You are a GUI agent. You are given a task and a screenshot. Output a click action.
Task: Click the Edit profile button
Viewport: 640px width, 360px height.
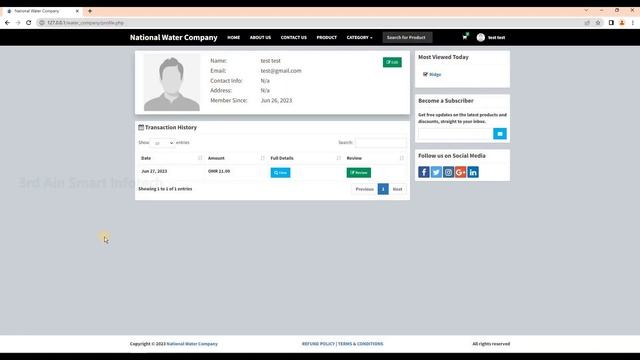coord(392,62)
